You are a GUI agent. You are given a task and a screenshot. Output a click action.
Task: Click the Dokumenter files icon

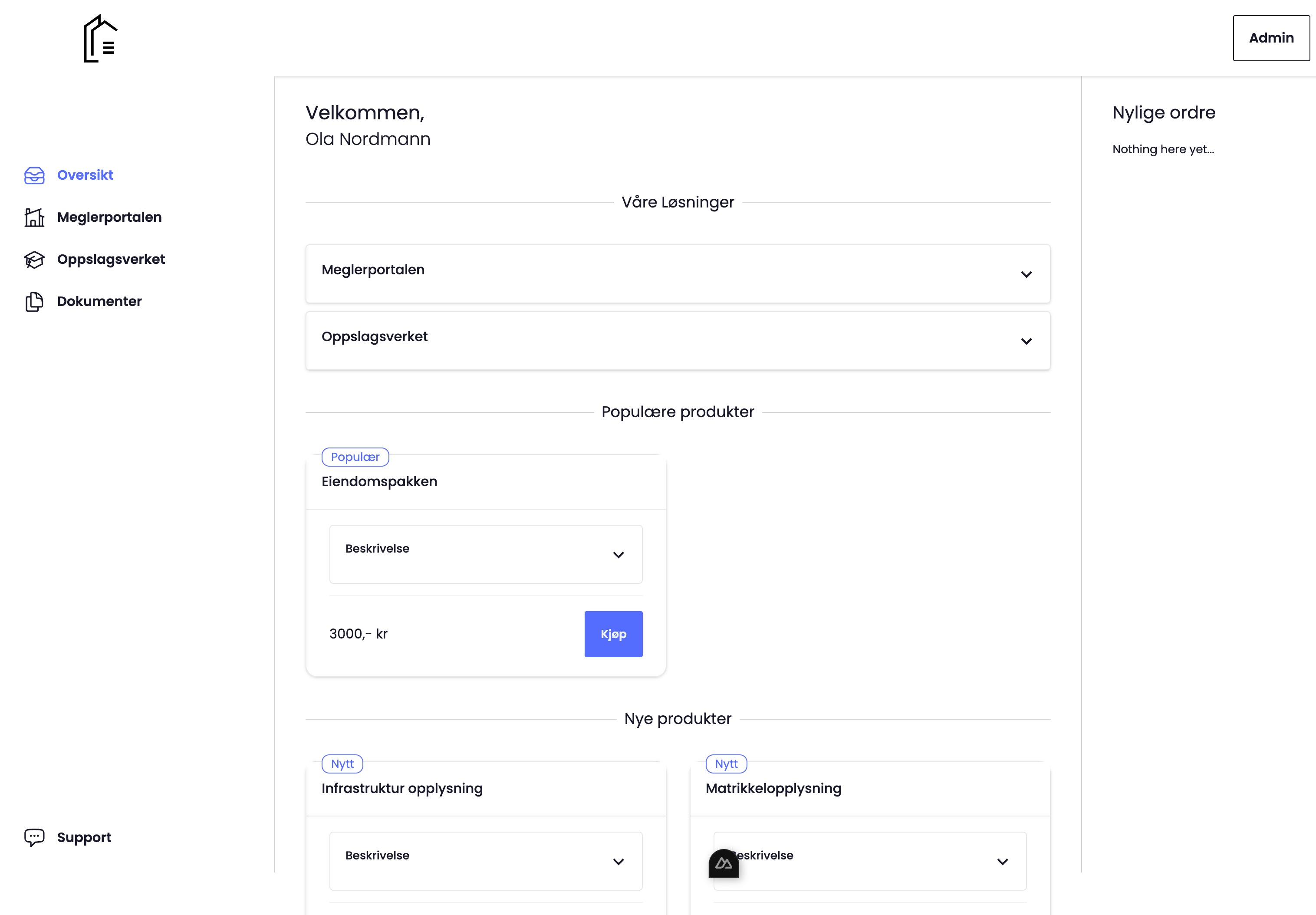click(x=34, y=302)
